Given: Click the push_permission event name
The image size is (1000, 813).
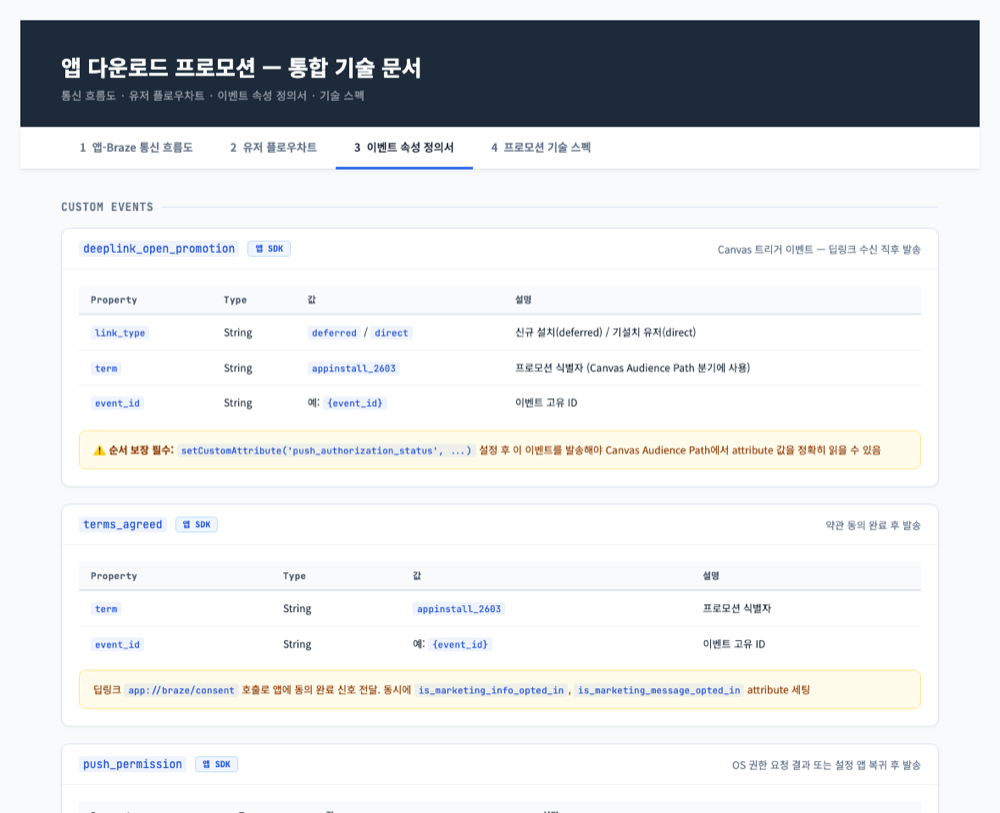Looking at the screenshot, I should pos(133,764).
